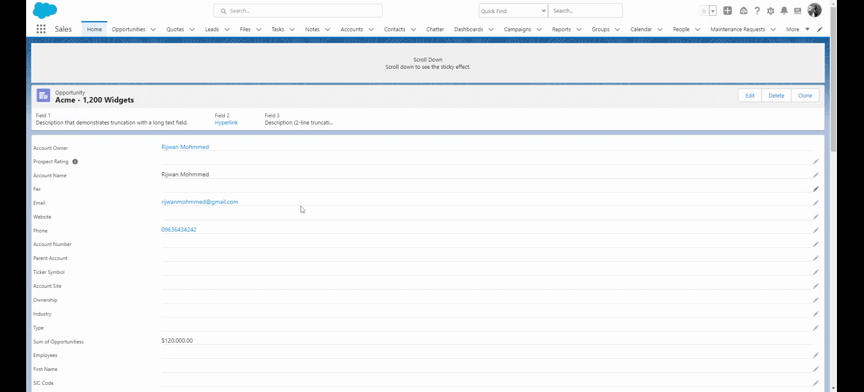Edit the Account Site field pencil

(x=816, y=286)
